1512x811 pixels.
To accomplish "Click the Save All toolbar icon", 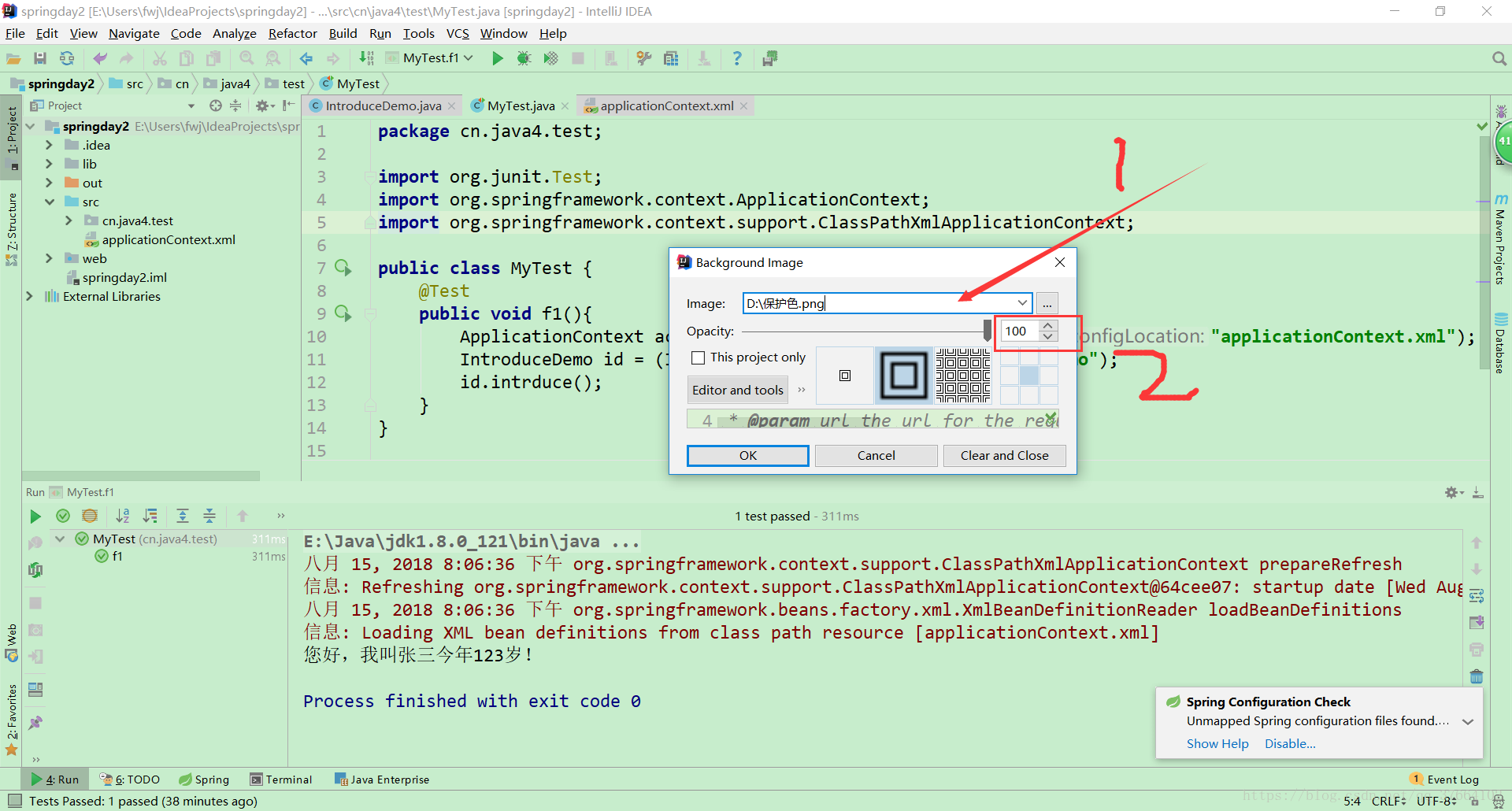I will (40, 58).
